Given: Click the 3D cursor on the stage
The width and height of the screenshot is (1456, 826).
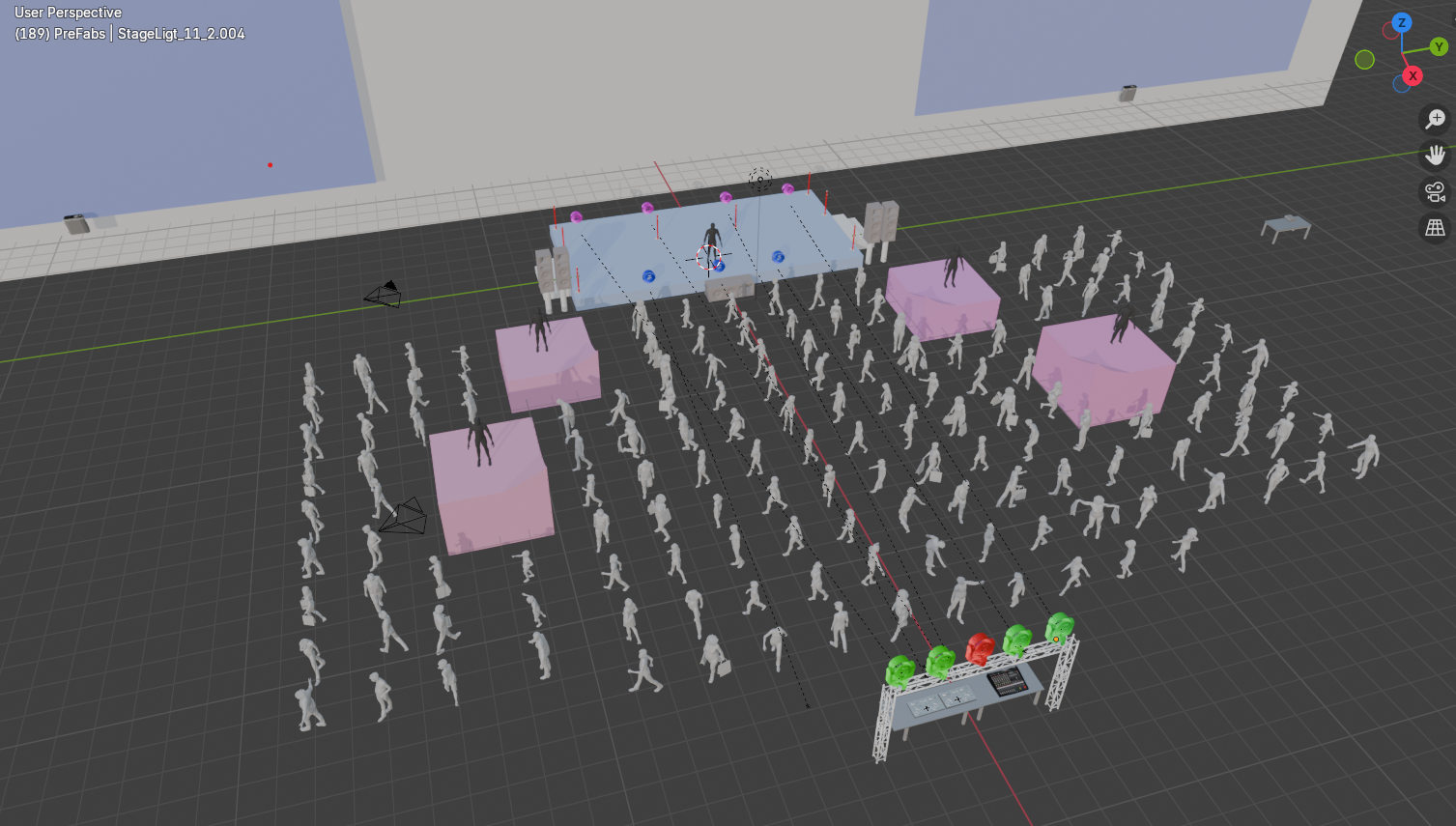Looking at the screenshot, I should click(708, 258).
